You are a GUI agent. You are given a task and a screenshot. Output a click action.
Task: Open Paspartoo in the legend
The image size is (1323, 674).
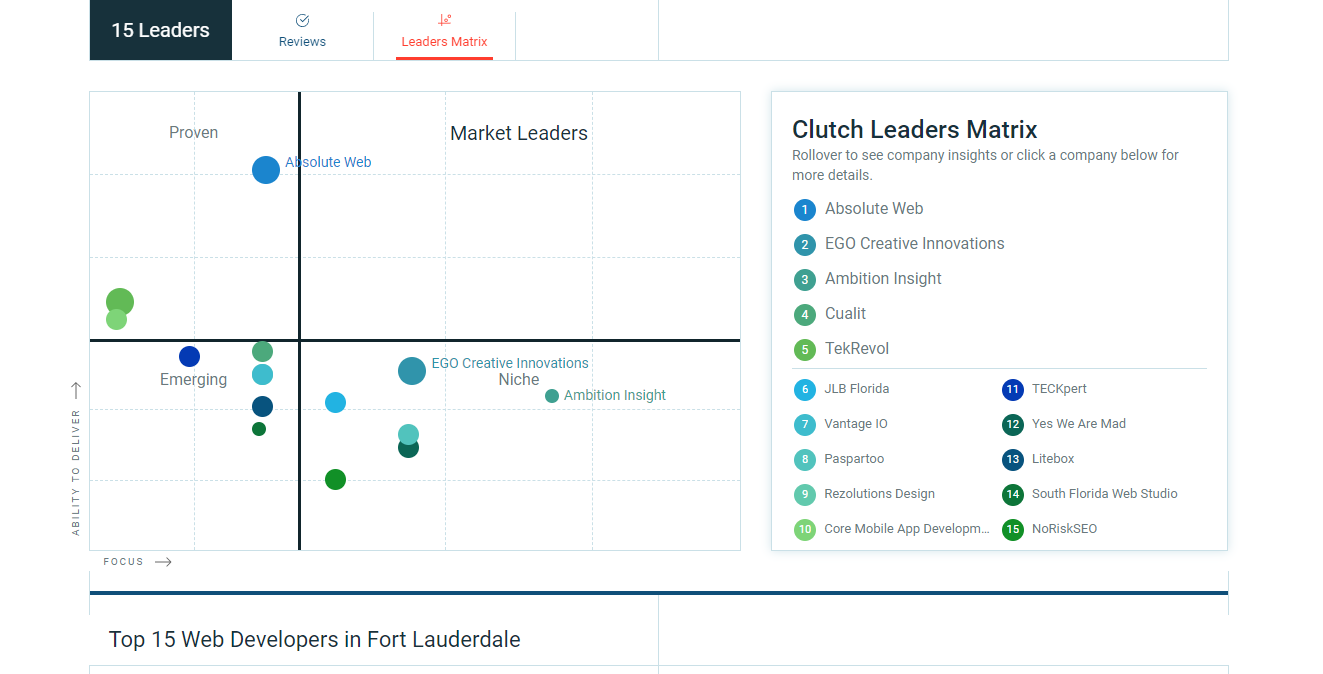(854, 459)
